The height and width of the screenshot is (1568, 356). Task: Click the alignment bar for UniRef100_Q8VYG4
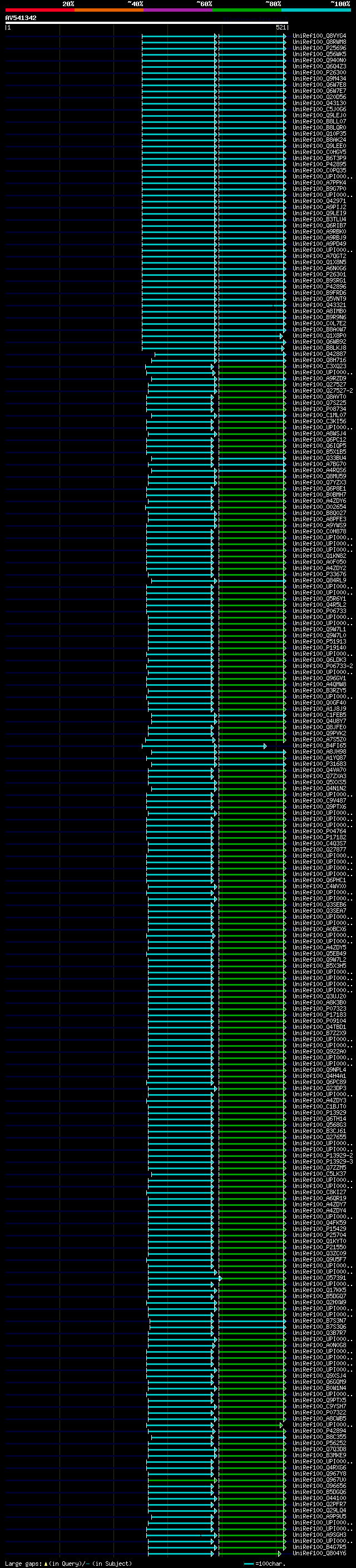pyautogui.click(x=214, y=36)
